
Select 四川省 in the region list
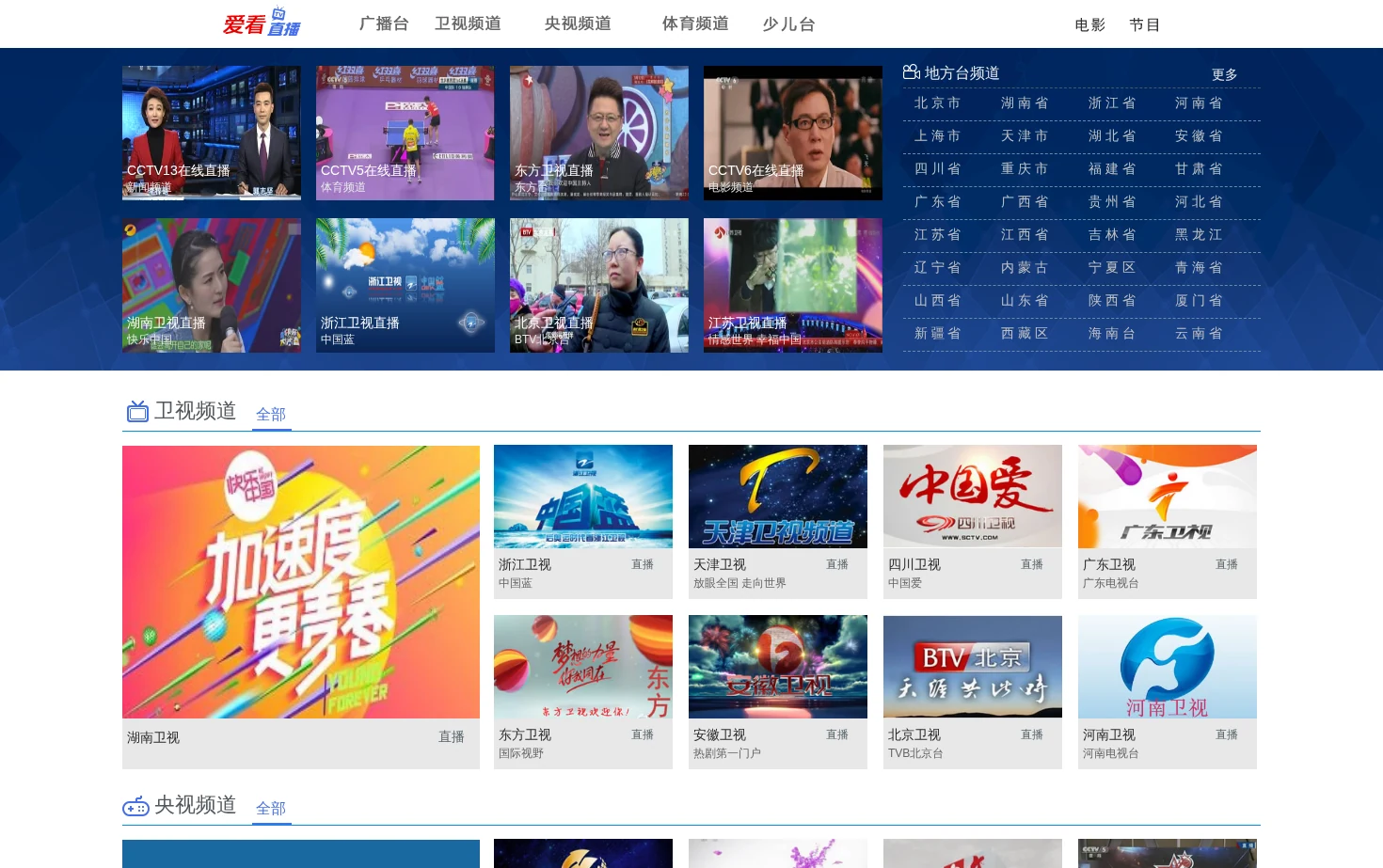pos(937,169)
